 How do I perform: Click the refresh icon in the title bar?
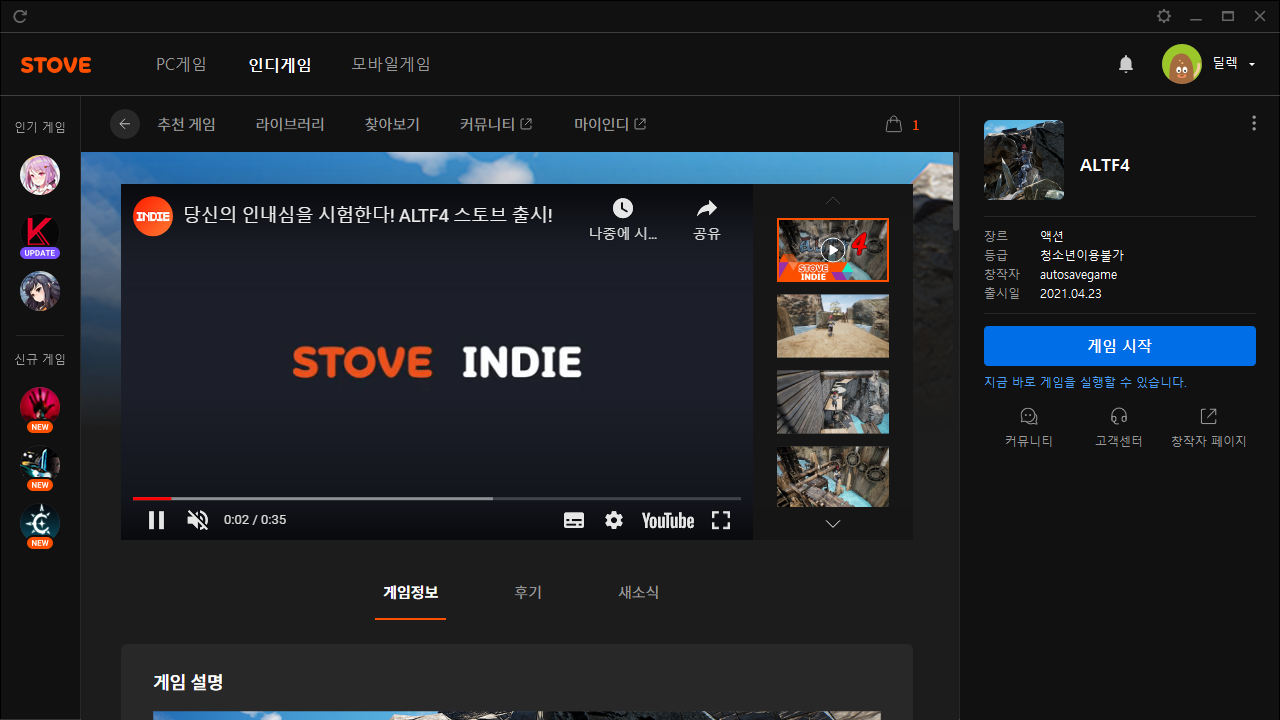(20, 16)
